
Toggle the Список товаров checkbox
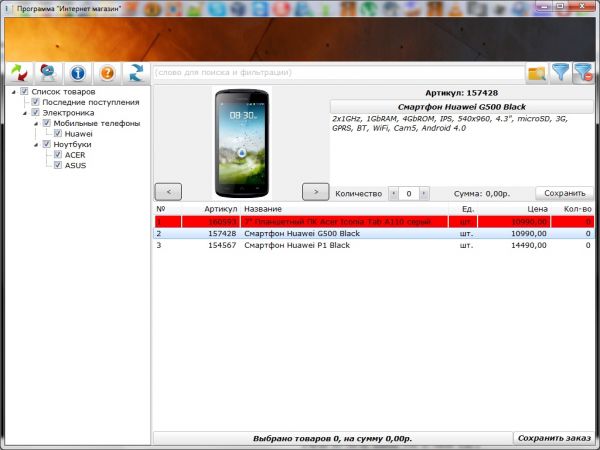point(24,91)
